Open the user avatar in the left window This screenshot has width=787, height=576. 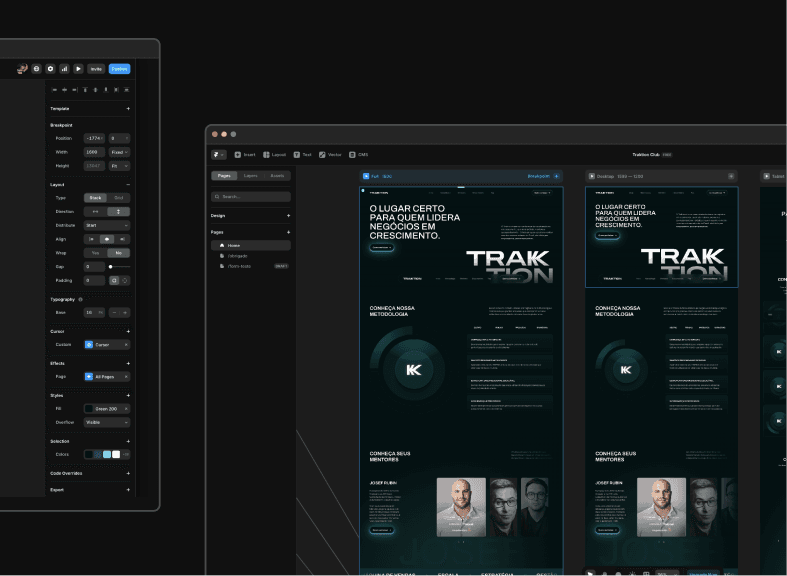(x=22, y=69)
